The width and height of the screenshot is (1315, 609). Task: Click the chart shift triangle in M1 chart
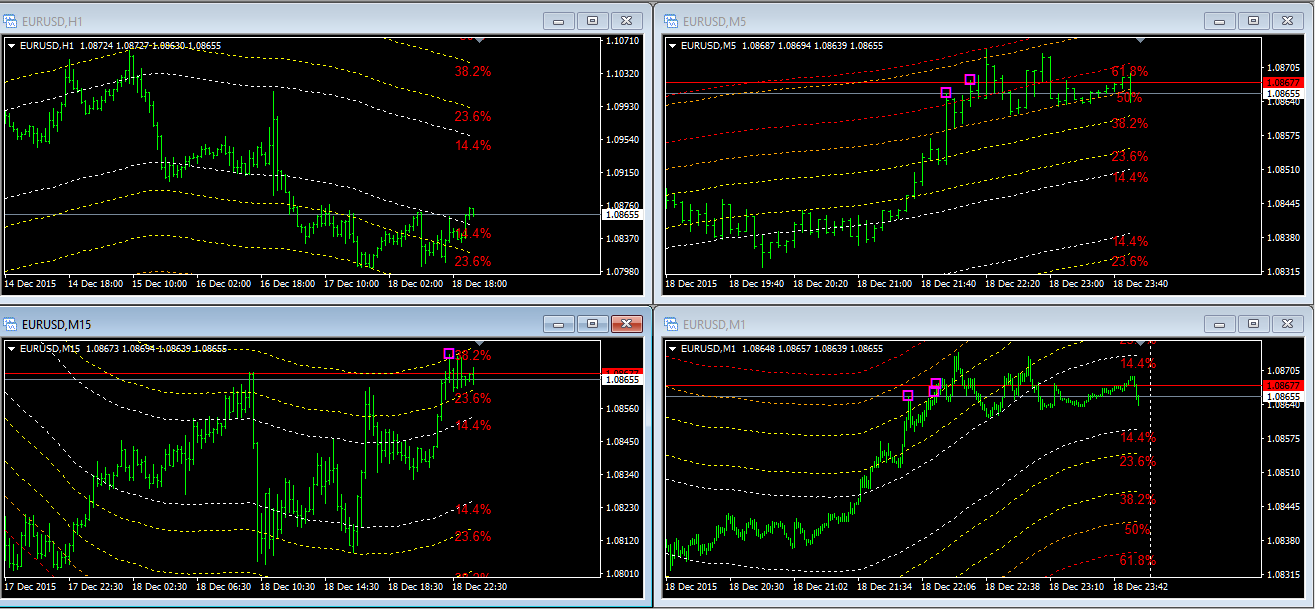[x=1140, y=343]
